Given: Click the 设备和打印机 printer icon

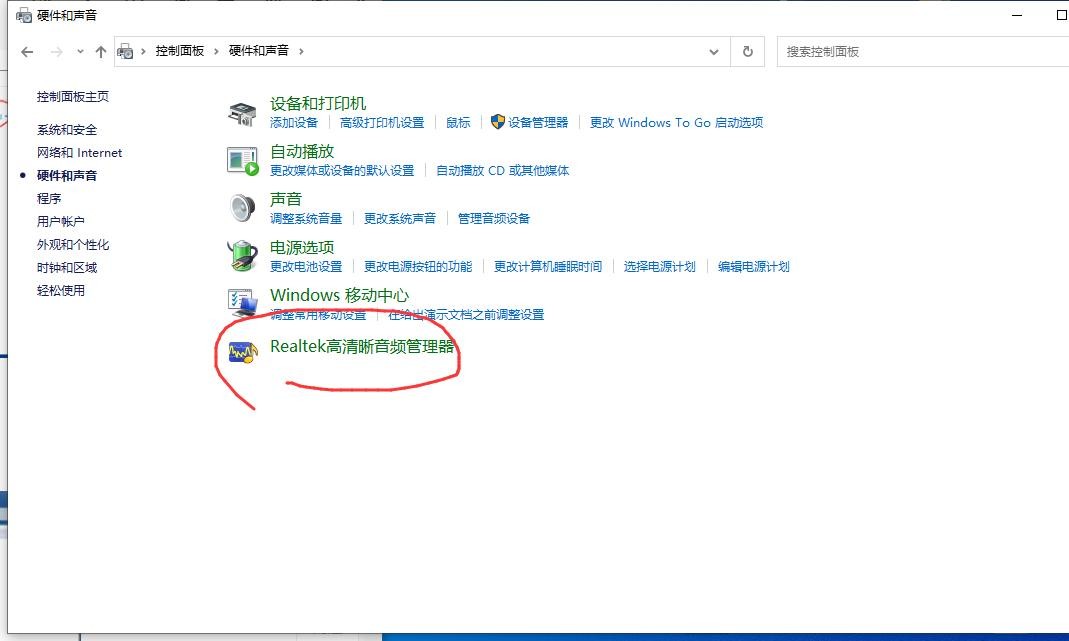Looking at the screenshot, I should [x=240, y=110].
